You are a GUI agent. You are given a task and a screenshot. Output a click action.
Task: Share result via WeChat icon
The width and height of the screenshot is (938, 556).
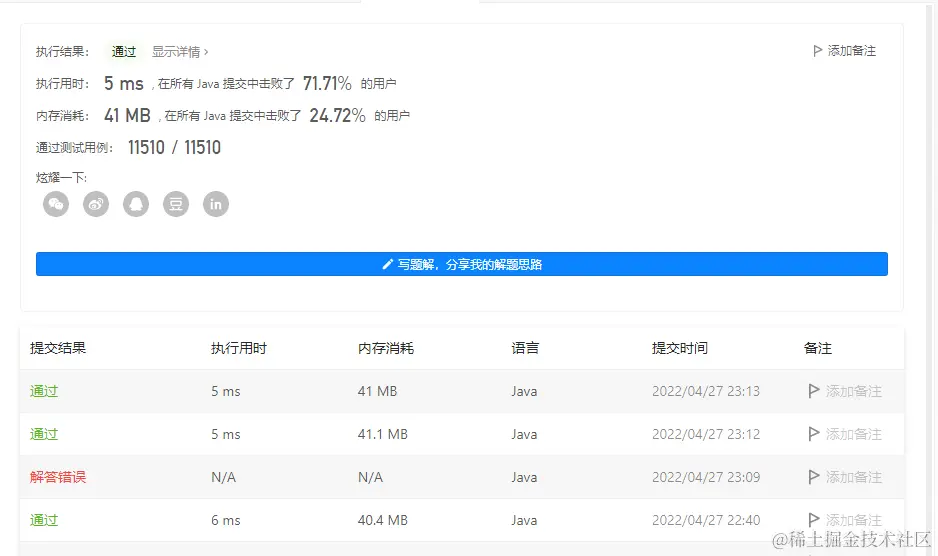(56, 204)
